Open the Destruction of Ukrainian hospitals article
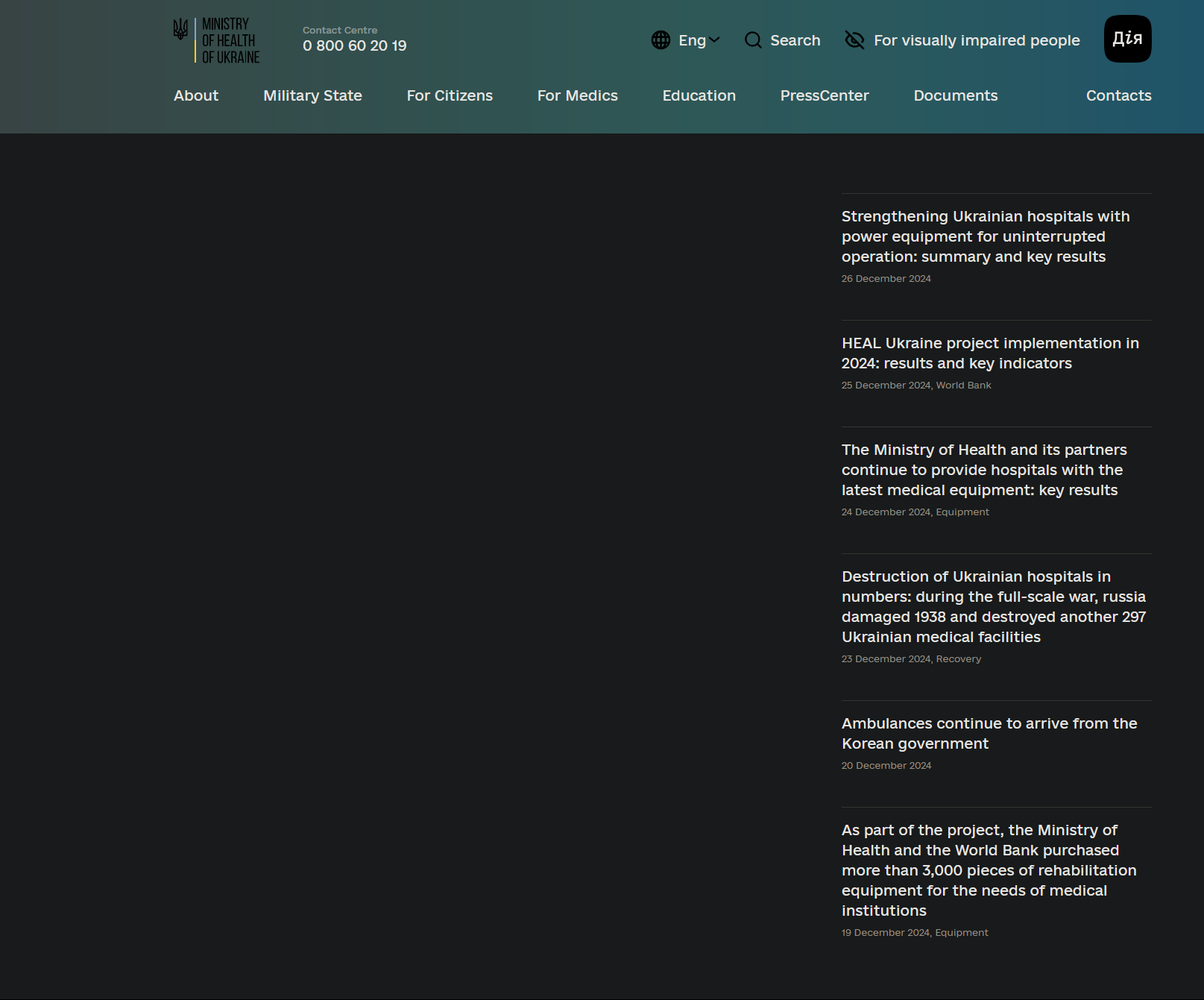Screen dimensions: 1204x1000 click(993, 606)
